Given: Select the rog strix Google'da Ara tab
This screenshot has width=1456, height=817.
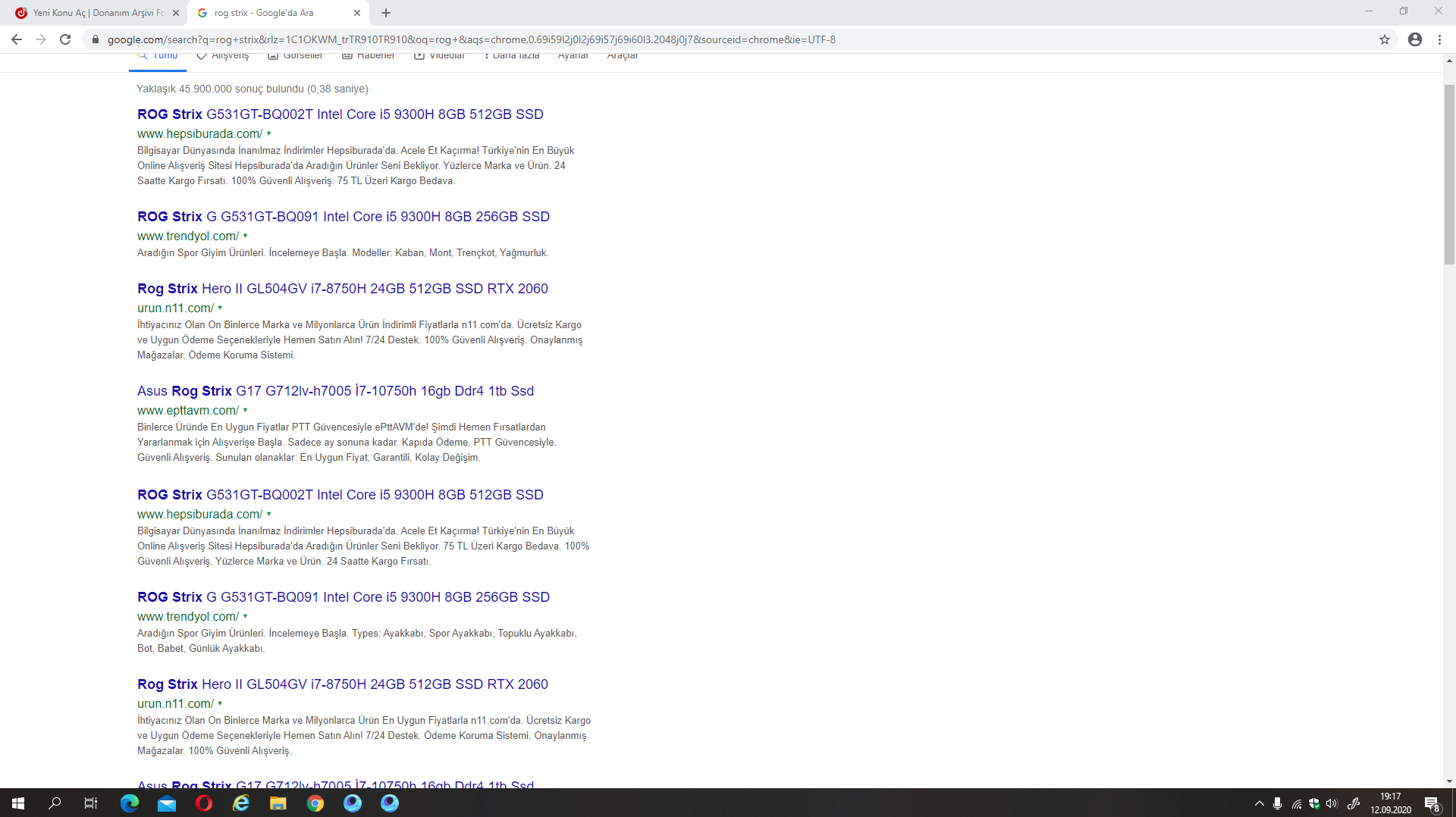Looking at the screenshot, I should [278, 13].
